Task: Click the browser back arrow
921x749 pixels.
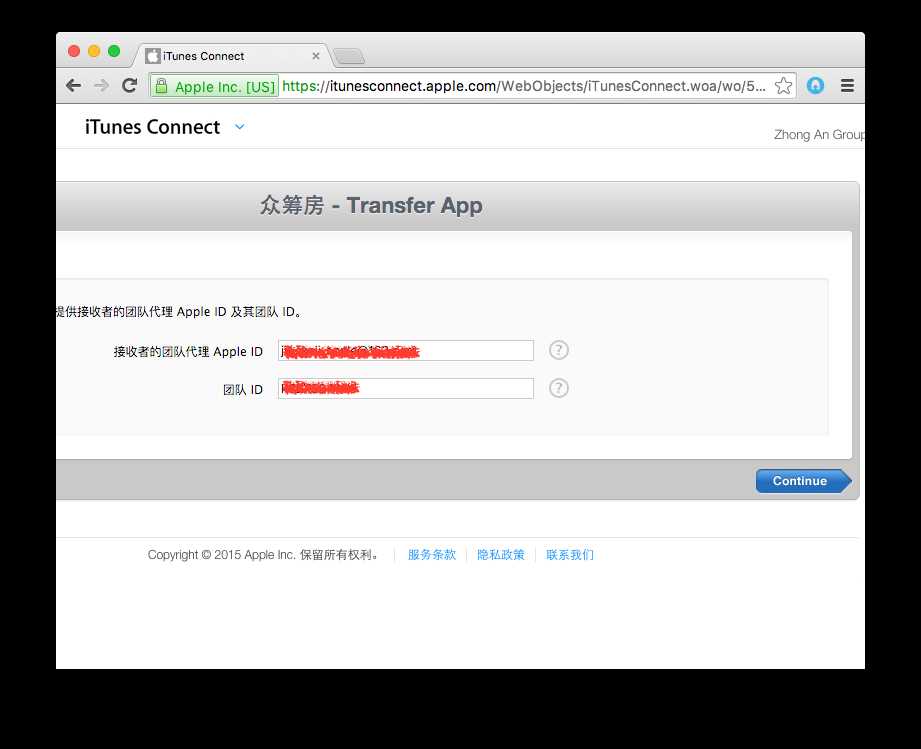Action: [73, 86]
